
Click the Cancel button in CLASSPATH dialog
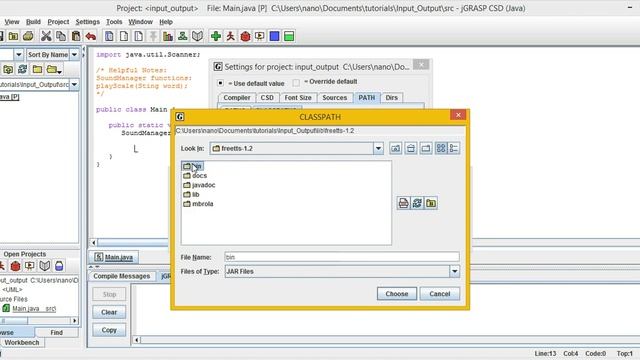(x=440, y=294)
